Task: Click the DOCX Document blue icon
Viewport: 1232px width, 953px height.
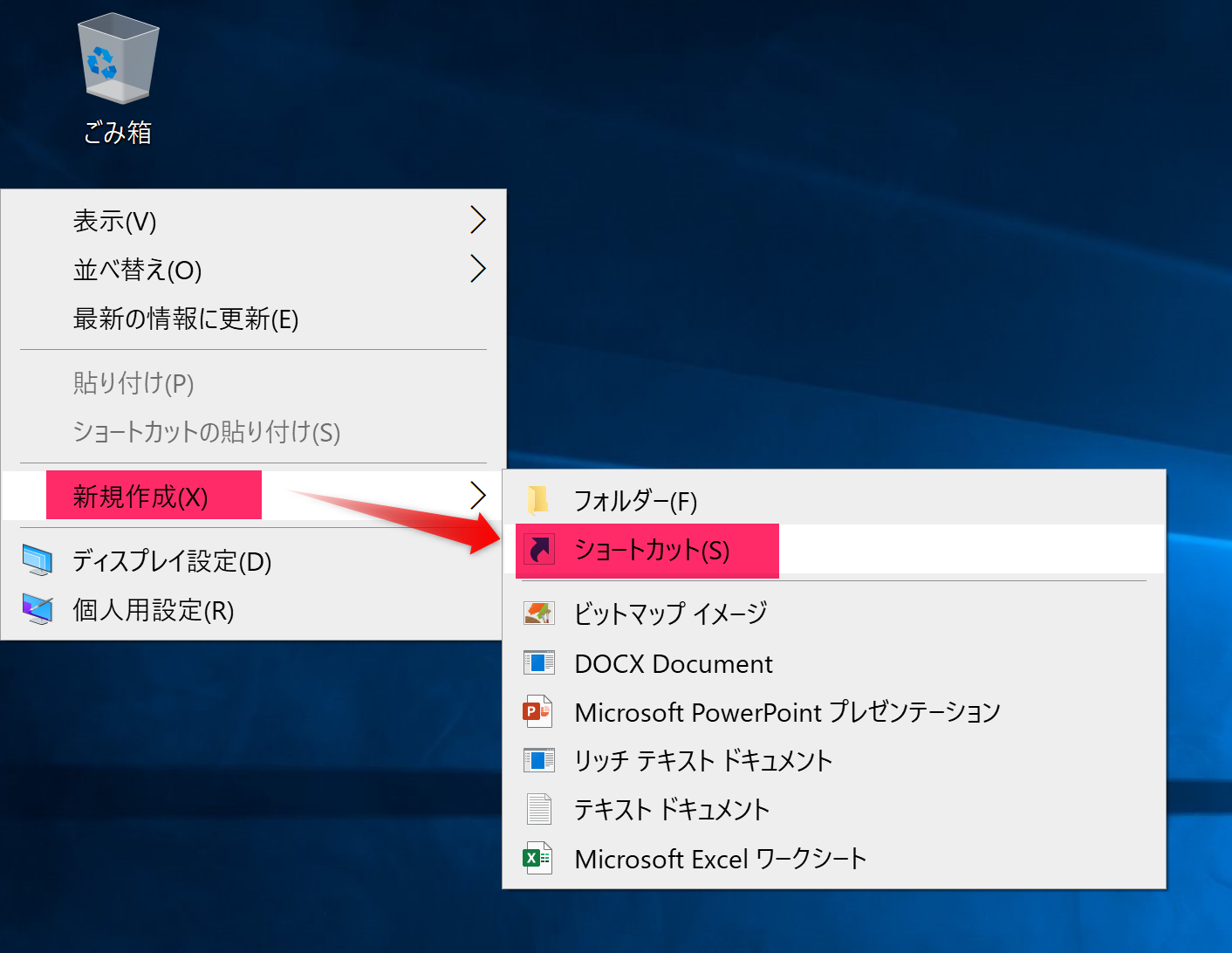Action: 539,662
